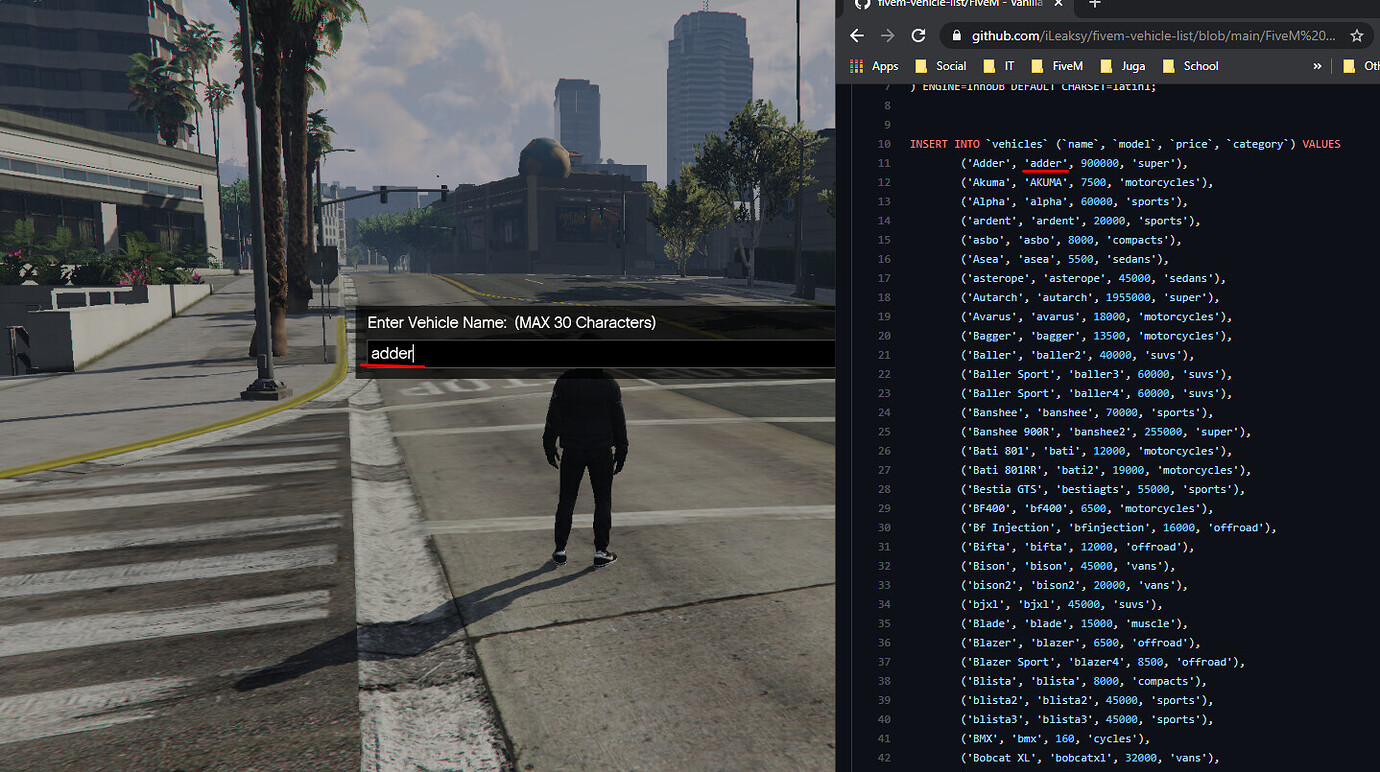Click the browser forward arrow

[x=887, y=35]
